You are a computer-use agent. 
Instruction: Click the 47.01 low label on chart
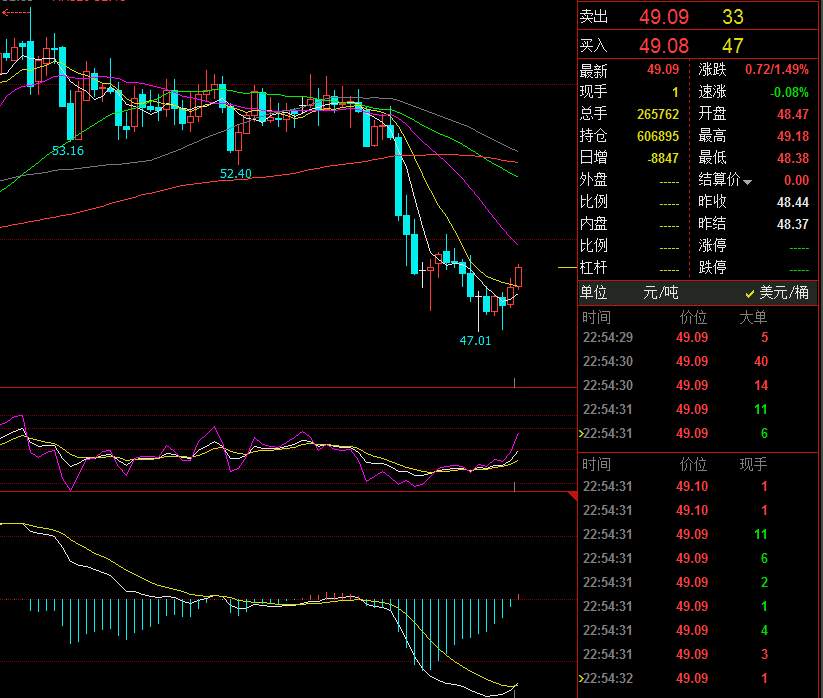click(x=476, y=341)
